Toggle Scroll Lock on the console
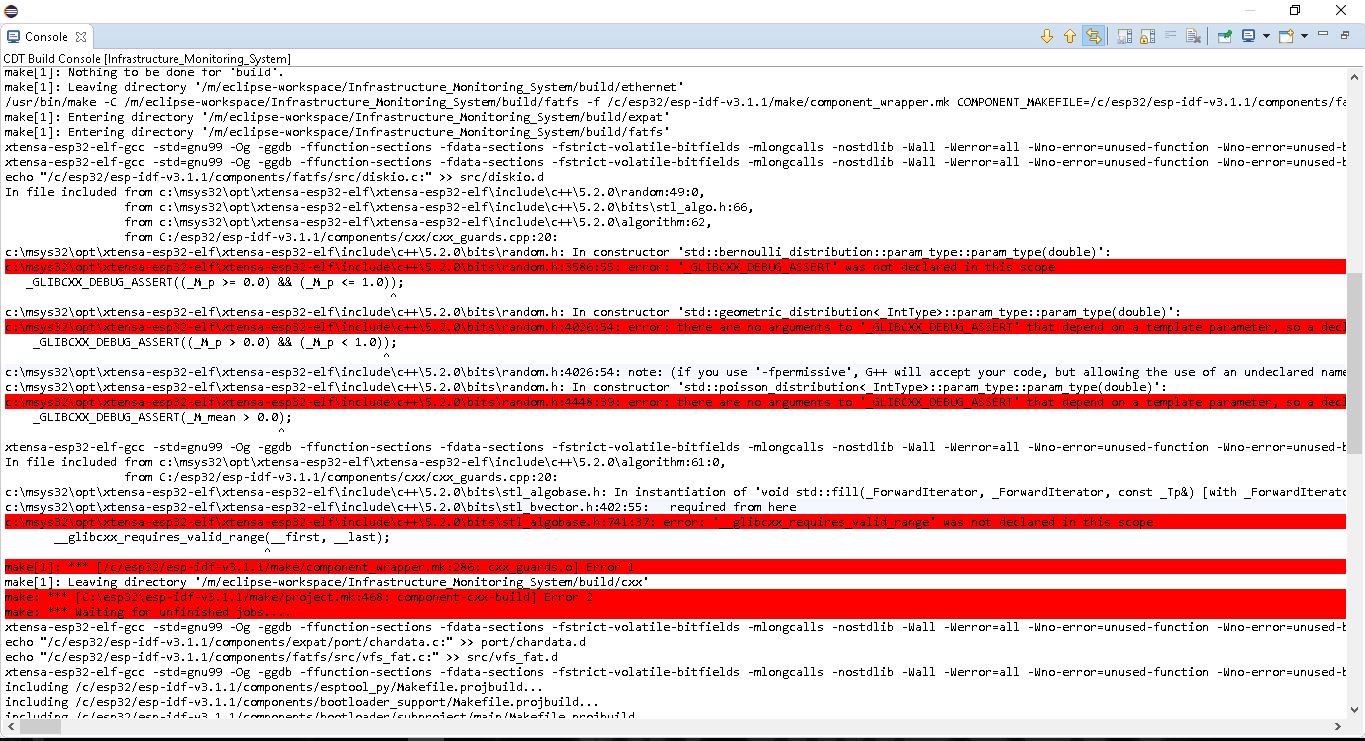1365x741 pixels. [1145, 36]
